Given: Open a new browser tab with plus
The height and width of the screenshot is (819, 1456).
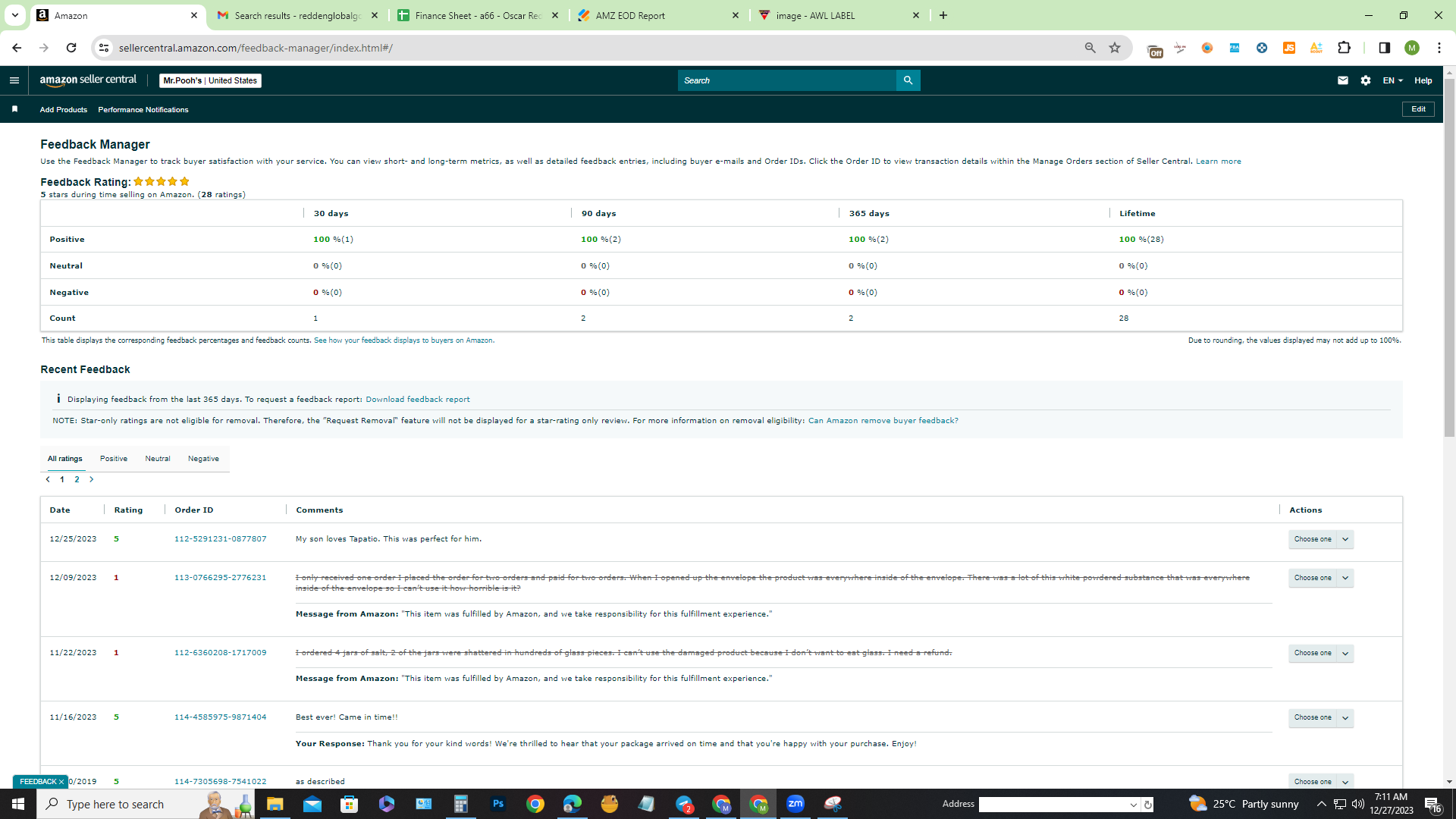Looking at the screenshot, I should (943, 15).
